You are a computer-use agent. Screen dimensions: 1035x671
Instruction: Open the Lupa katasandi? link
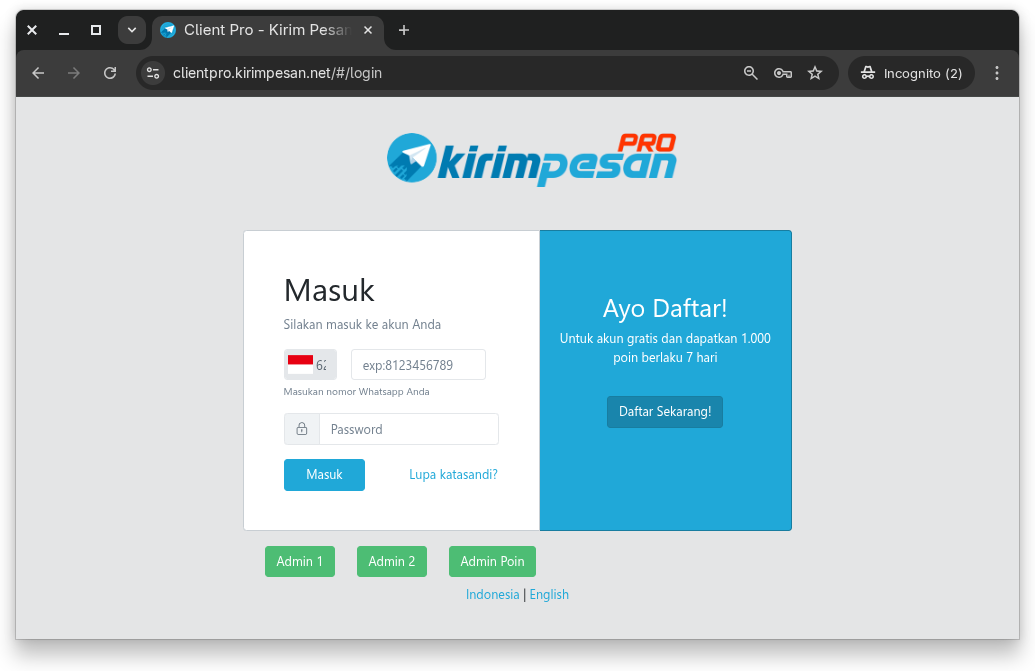pyautogui.click(x=453, y=475)
